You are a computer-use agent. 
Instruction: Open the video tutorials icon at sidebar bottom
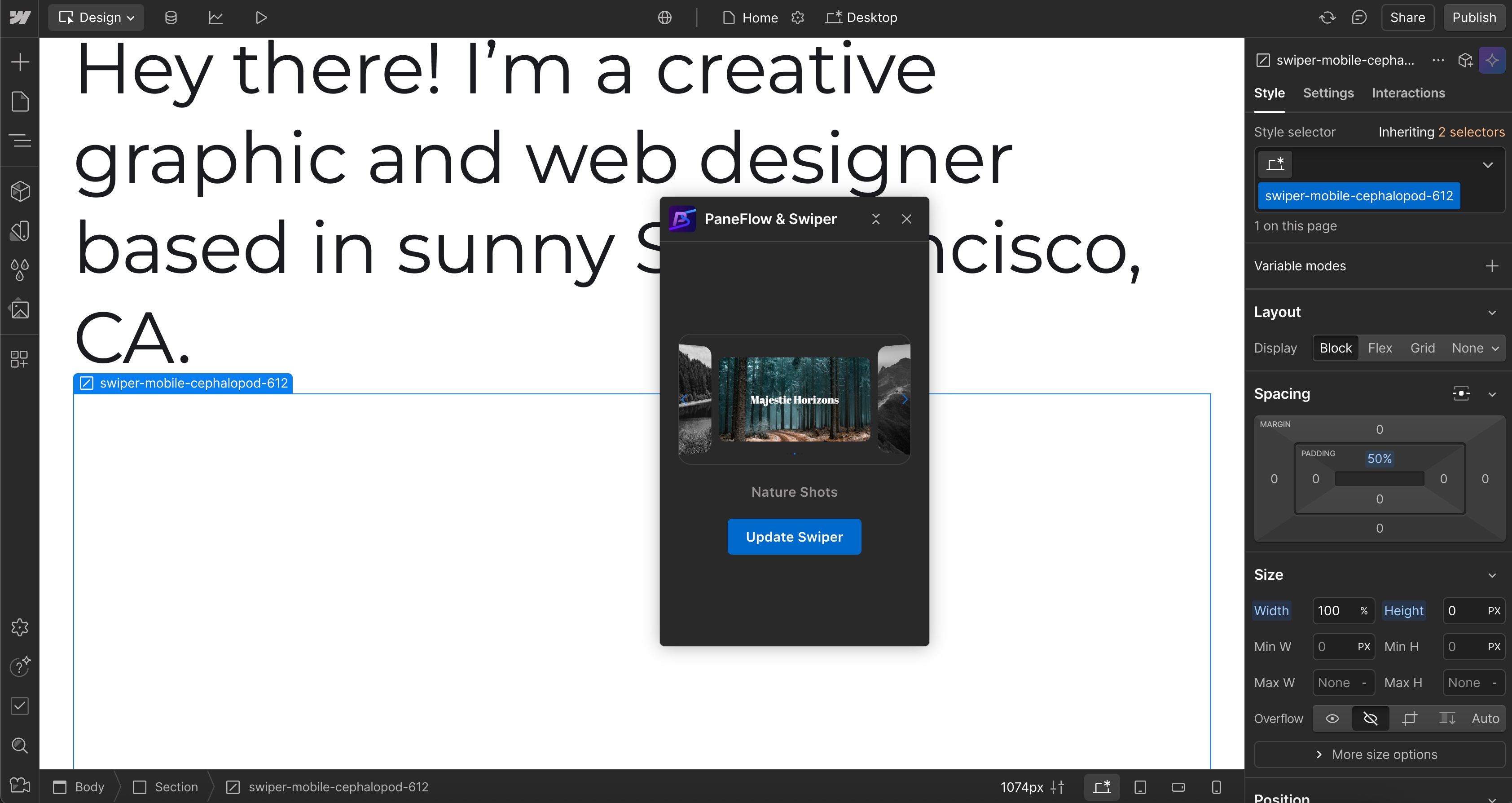(20, 785)
